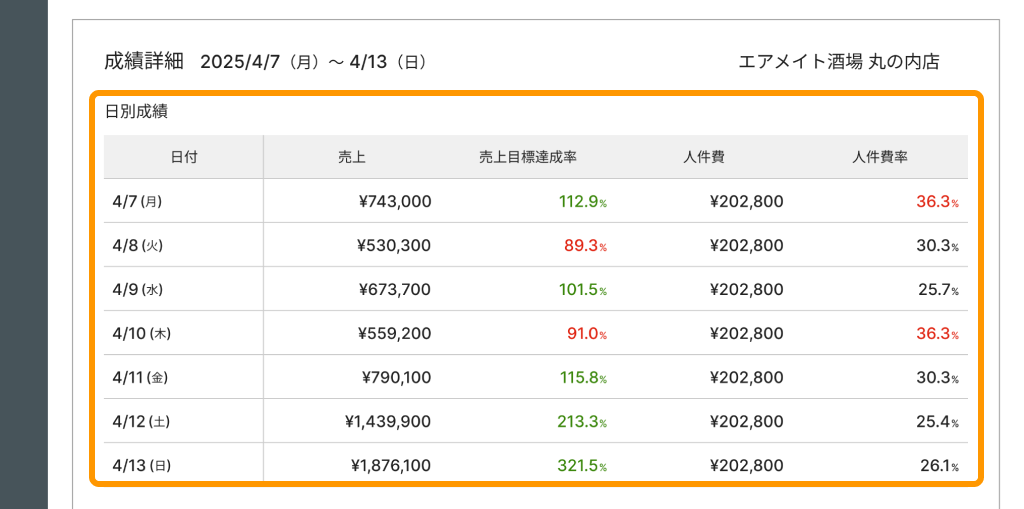The height and width of the screenshot is (509, 1024).
Task: Click 30.3% labor rate in 4/8 row
Action: pyautogui.click(x=938, y=246)
